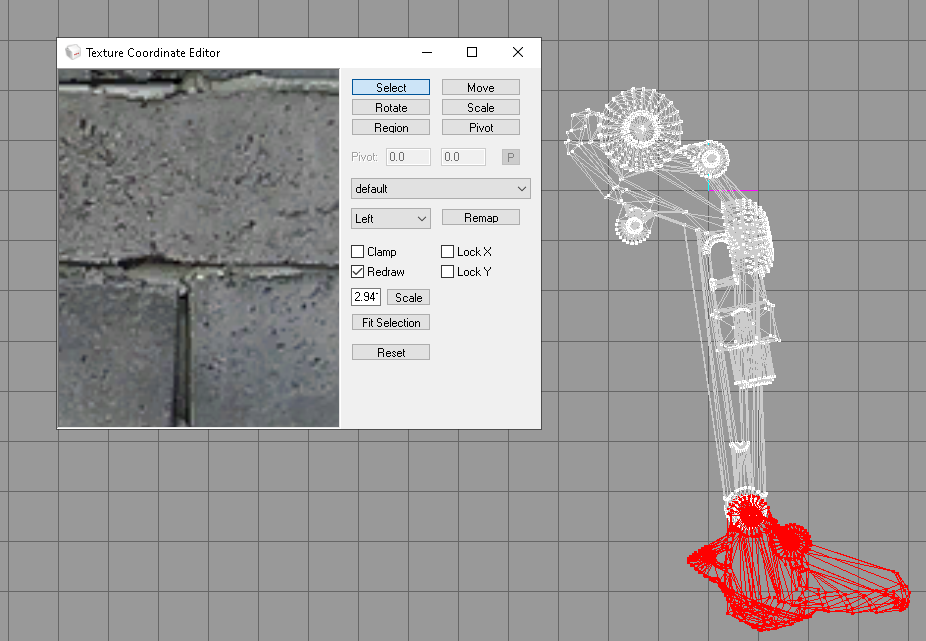This screenshot has height=641, width=926.
Task: Click the red selected foot mesh
Action: click(800, 580)
